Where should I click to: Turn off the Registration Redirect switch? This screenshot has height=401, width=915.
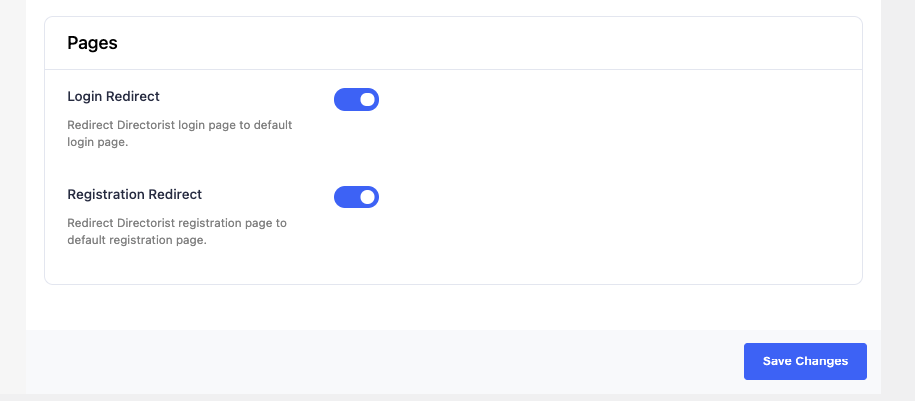coord(356,197)
